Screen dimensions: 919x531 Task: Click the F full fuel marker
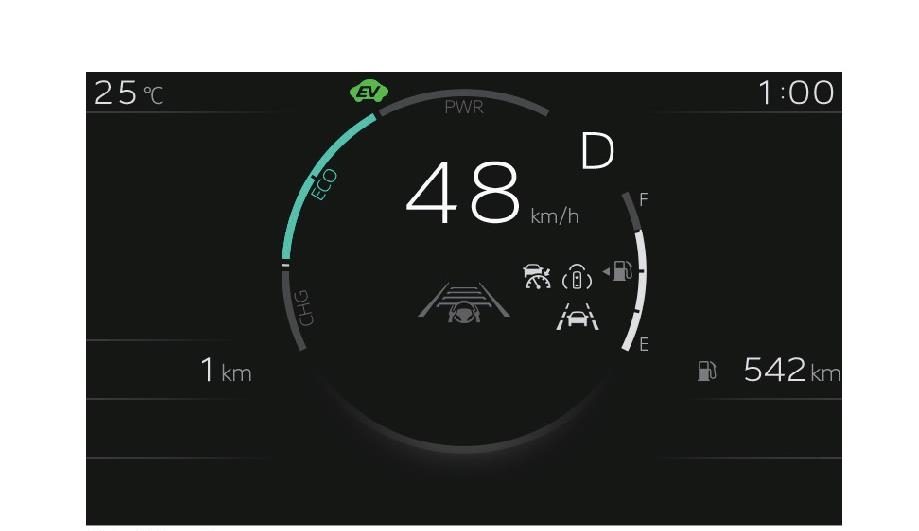(644, 200)
